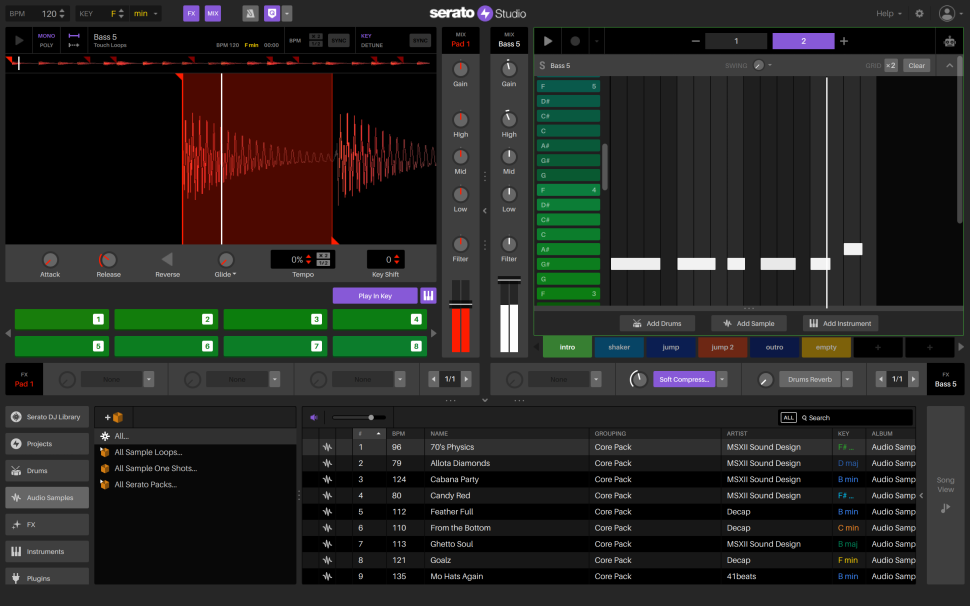This screenshot has width=970, height=606.
Task: Toggle BPM SYNC on sample deck
Action: coord(339,40)
